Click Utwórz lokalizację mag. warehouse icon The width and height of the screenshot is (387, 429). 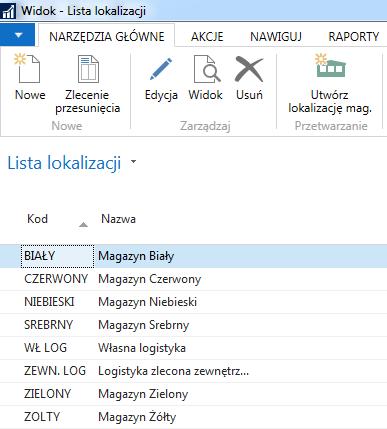pos(330,66)
